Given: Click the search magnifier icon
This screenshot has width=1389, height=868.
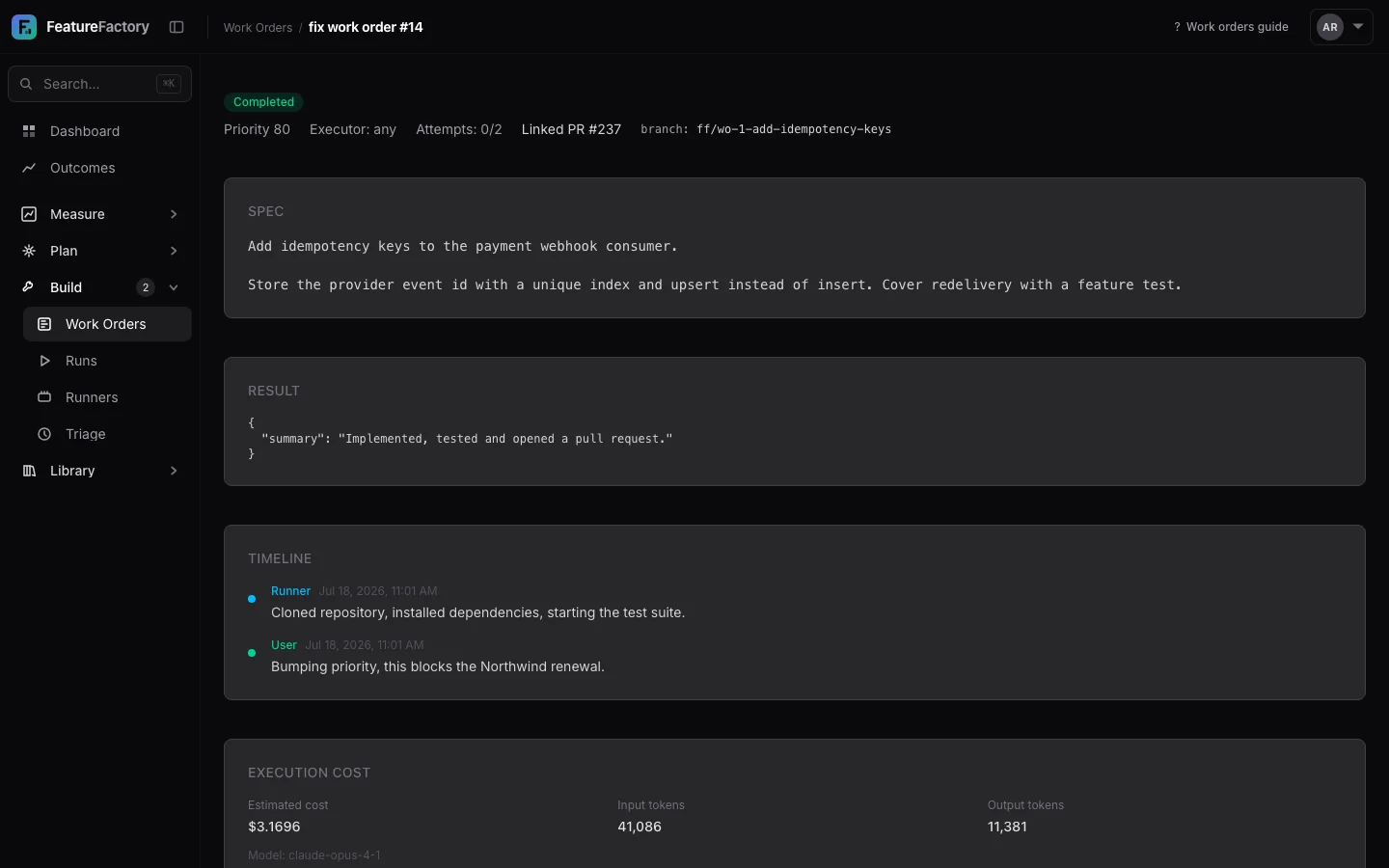Looking at the screenshot, I should (26, 84).
